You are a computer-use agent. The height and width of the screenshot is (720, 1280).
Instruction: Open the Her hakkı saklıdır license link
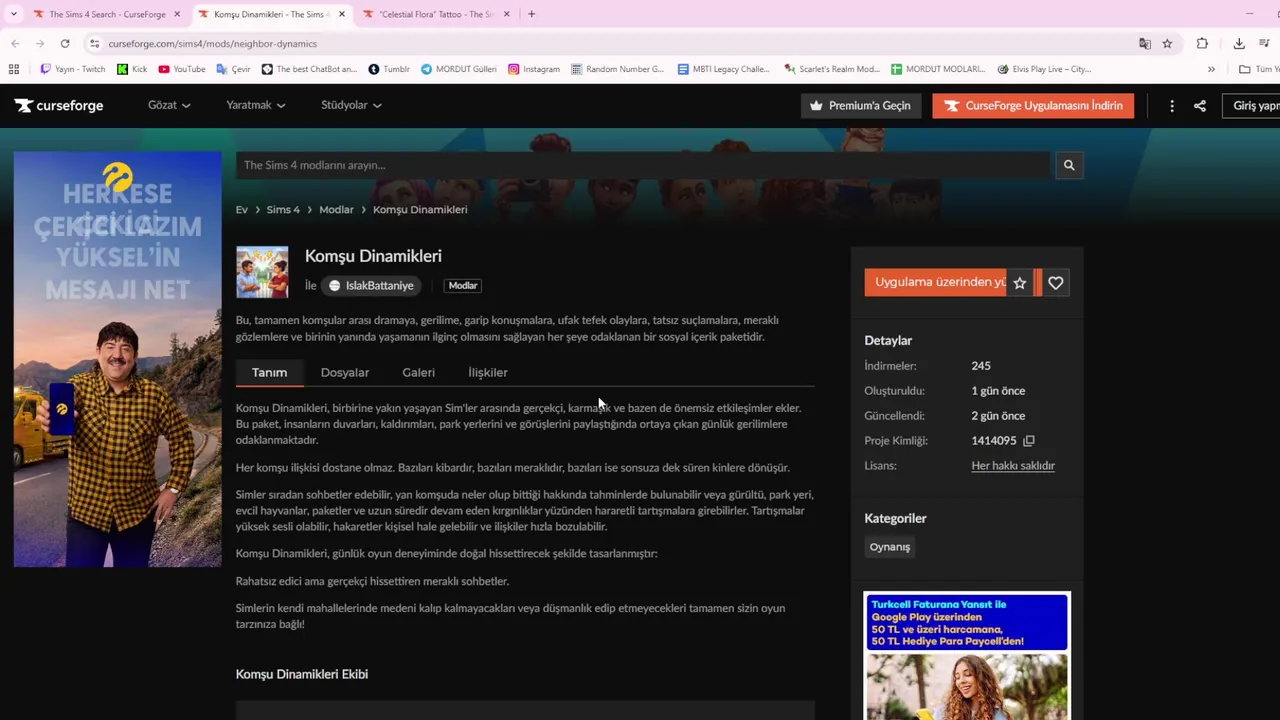pos(1013,465)
